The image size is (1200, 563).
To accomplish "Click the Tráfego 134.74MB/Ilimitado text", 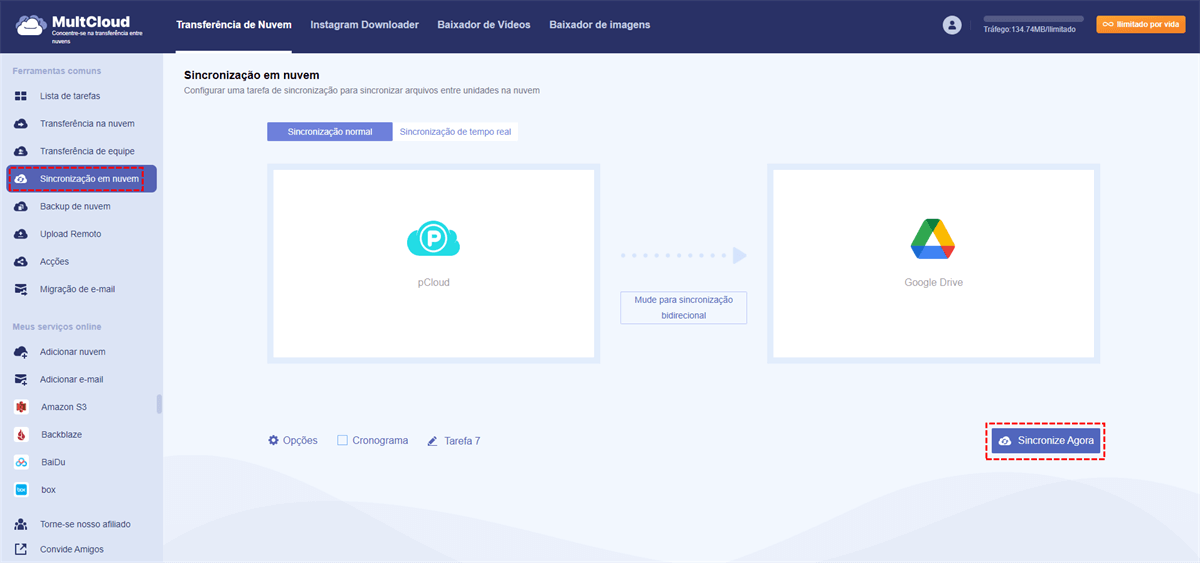I will [1029, 30].
